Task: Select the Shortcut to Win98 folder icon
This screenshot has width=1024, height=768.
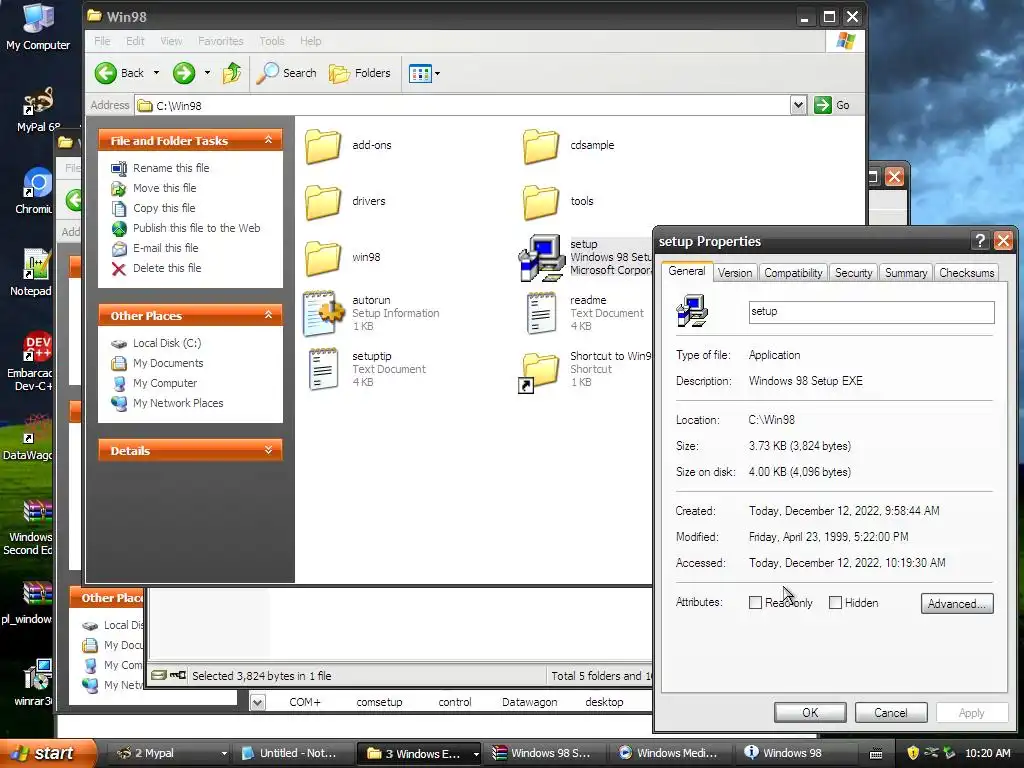Action: [539, 372]
